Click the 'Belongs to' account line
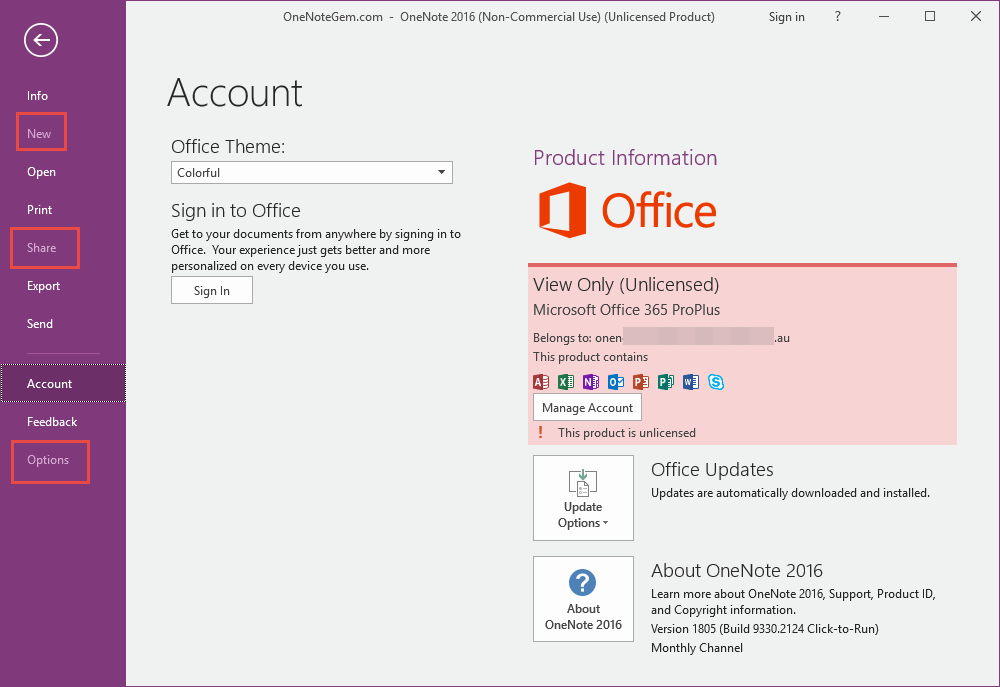 pyautogui.click(x=661, y=337)
